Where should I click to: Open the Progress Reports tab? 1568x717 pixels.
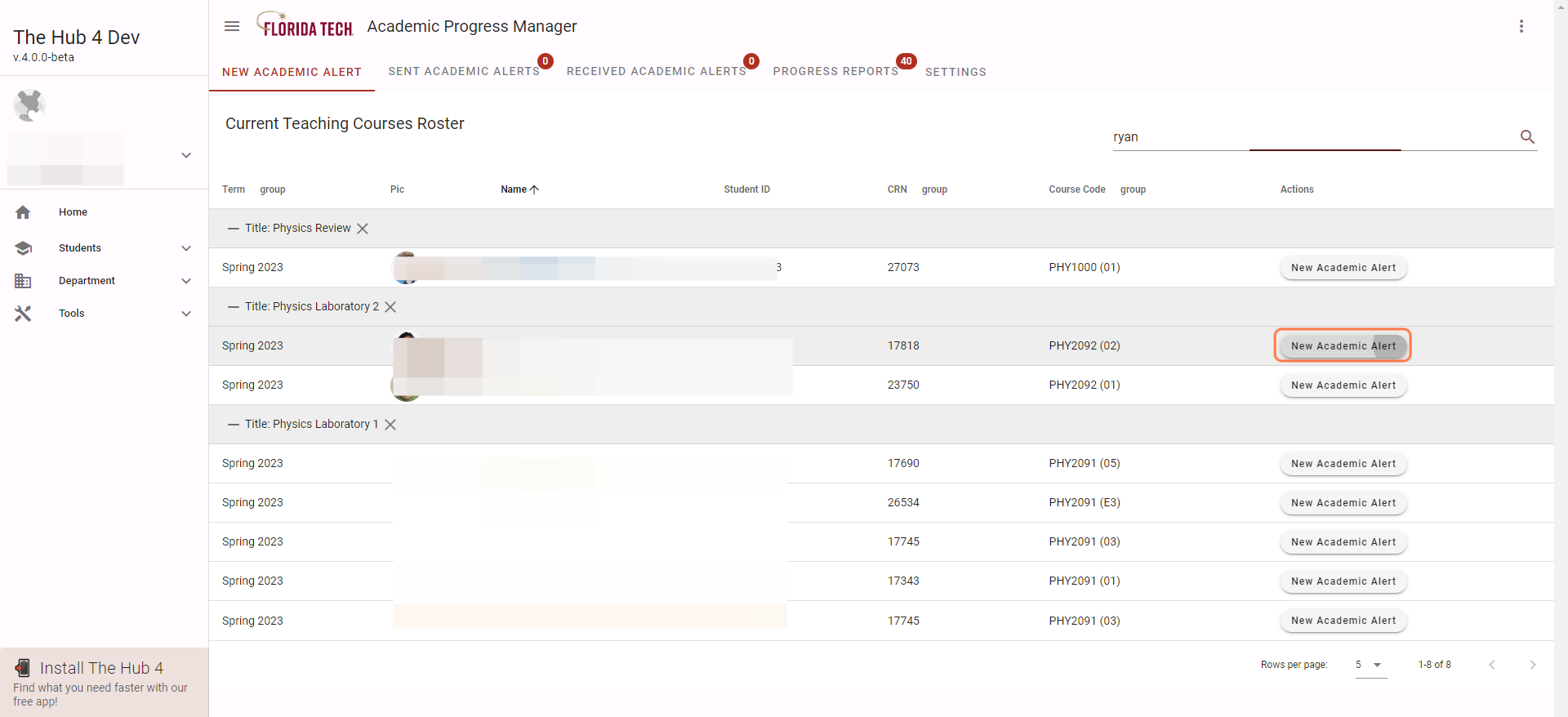click(x=836, y=72)
